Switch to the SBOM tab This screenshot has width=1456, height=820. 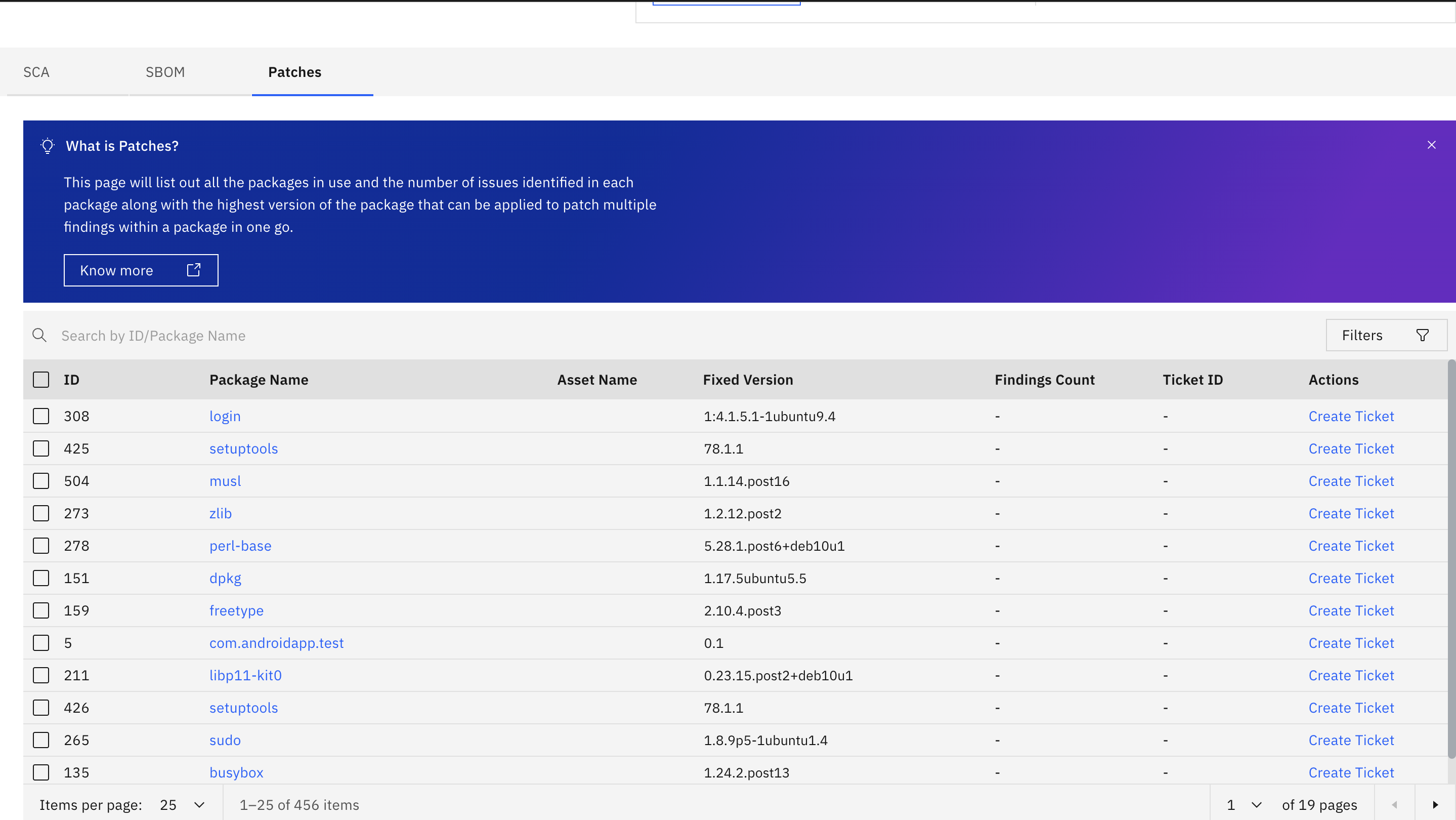[165, 72]
